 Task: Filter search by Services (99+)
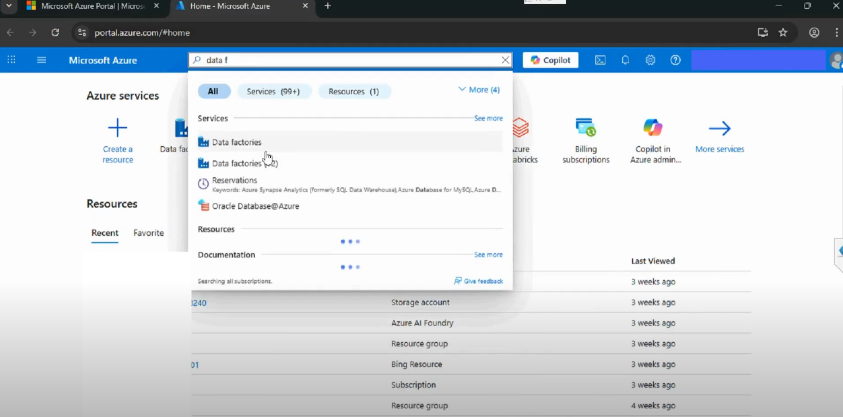274,91
